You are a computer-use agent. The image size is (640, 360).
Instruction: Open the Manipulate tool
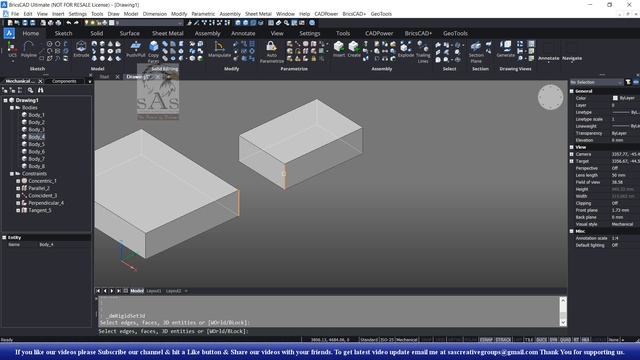click(219, 49)
